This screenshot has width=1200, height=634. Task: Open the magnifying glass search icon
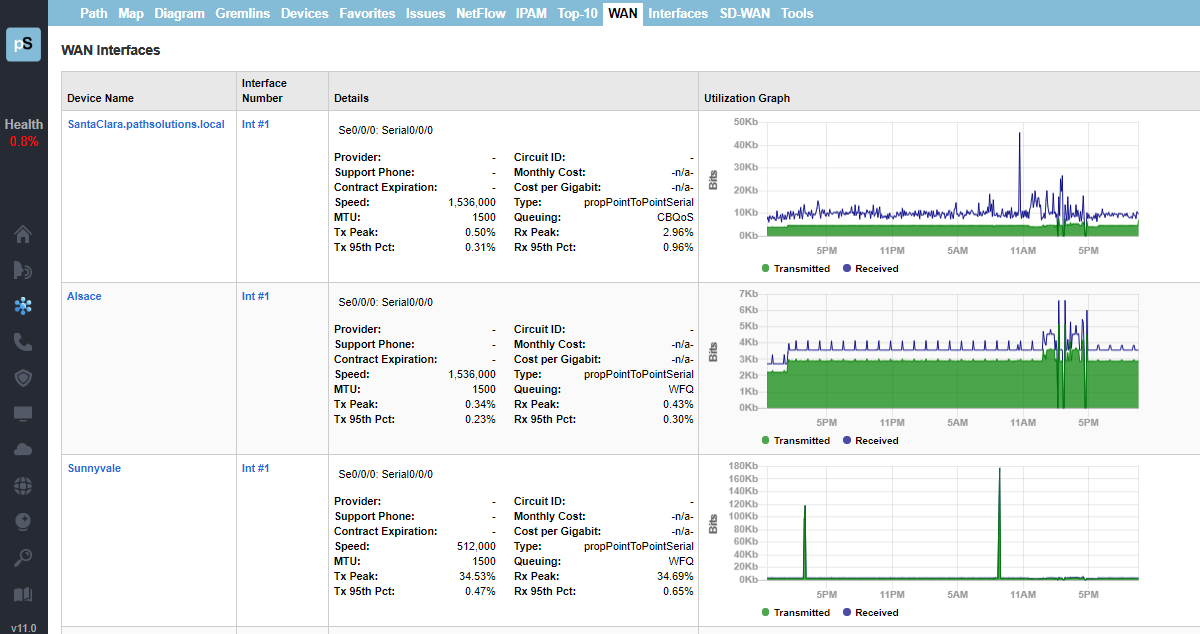pyautogui.click(x=23, y=557)
